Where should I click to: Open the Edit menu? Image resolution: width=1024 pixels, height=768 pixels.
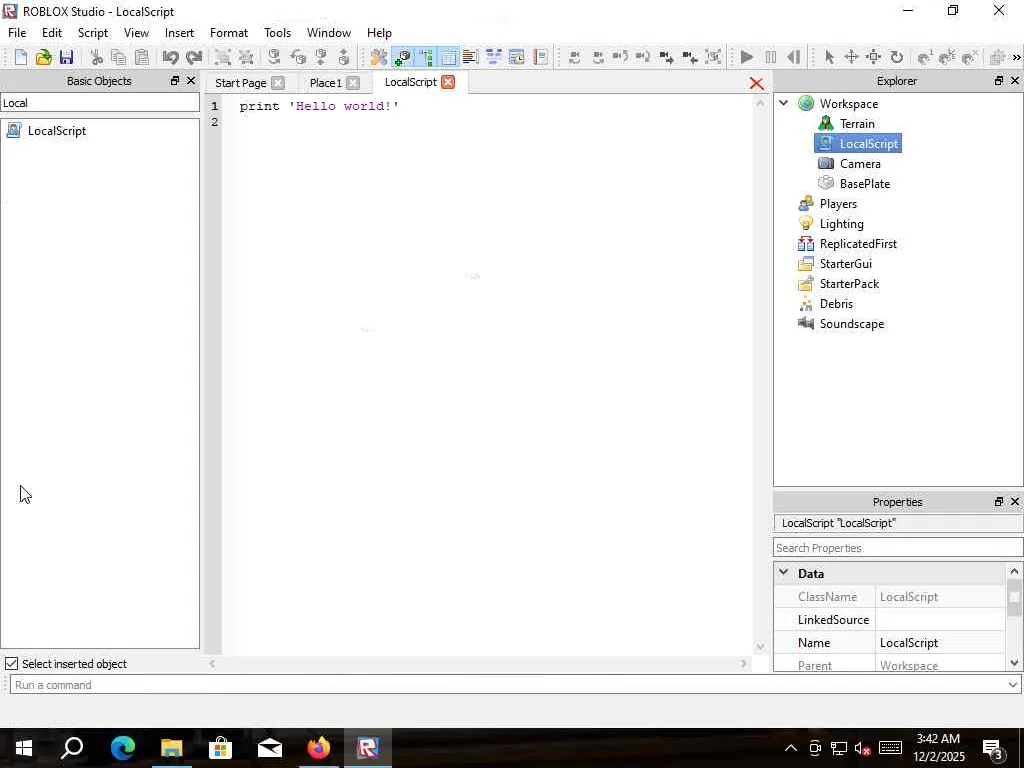(x=52, y=33)
